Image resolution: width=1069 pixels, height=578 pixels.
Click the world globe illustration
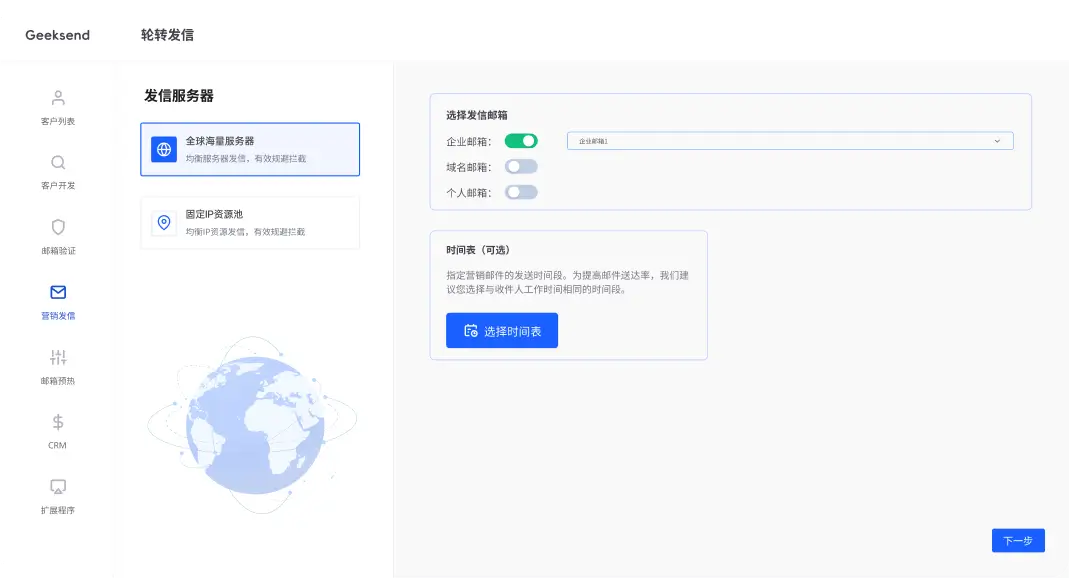tap(250, 424)
